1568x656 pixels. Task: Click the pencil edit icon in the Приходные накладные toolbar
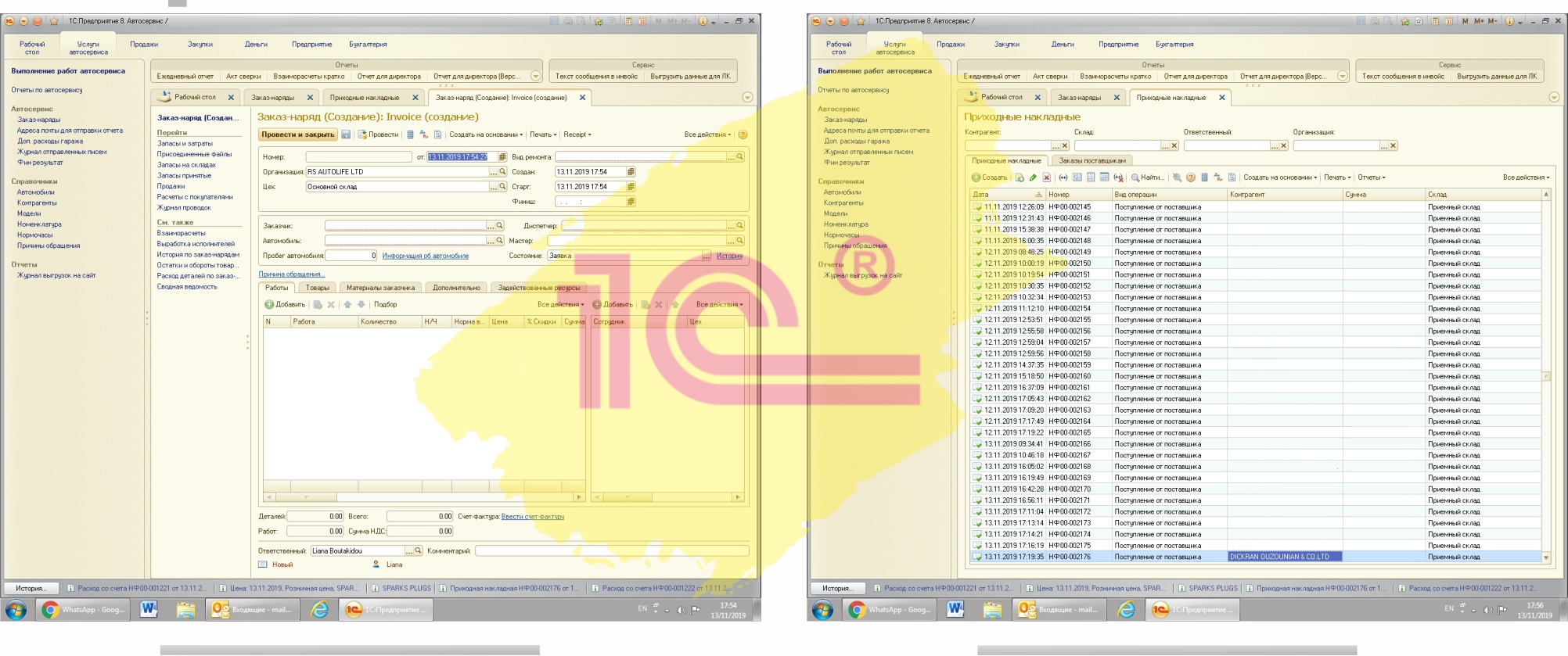(1033, 177)
